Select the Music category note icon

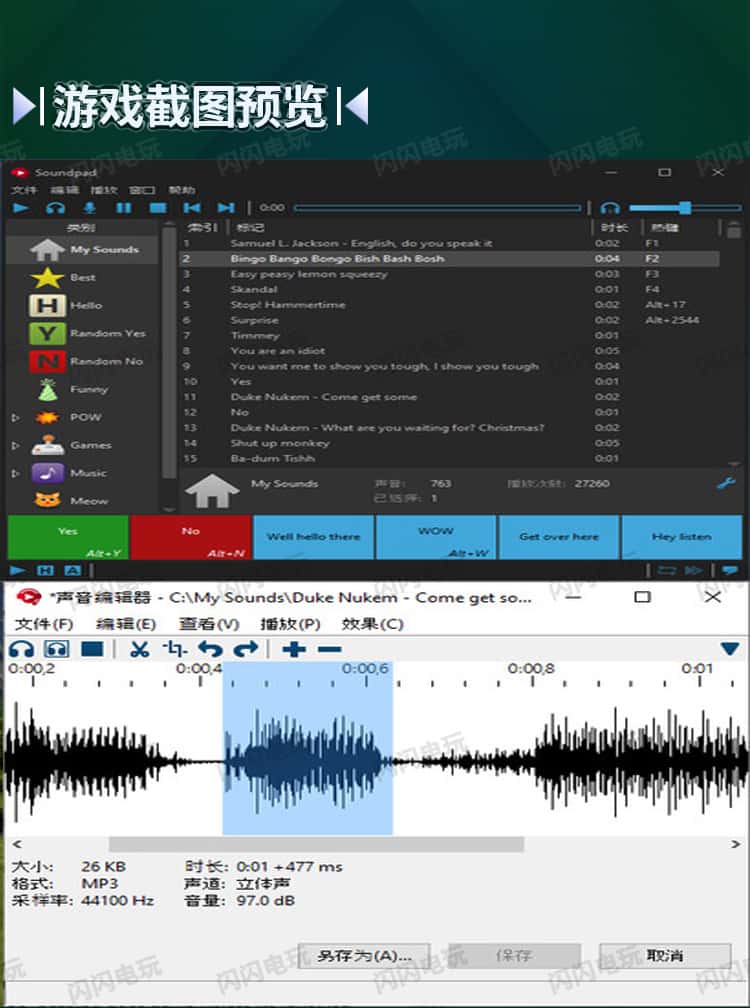[x=48, y=473]
